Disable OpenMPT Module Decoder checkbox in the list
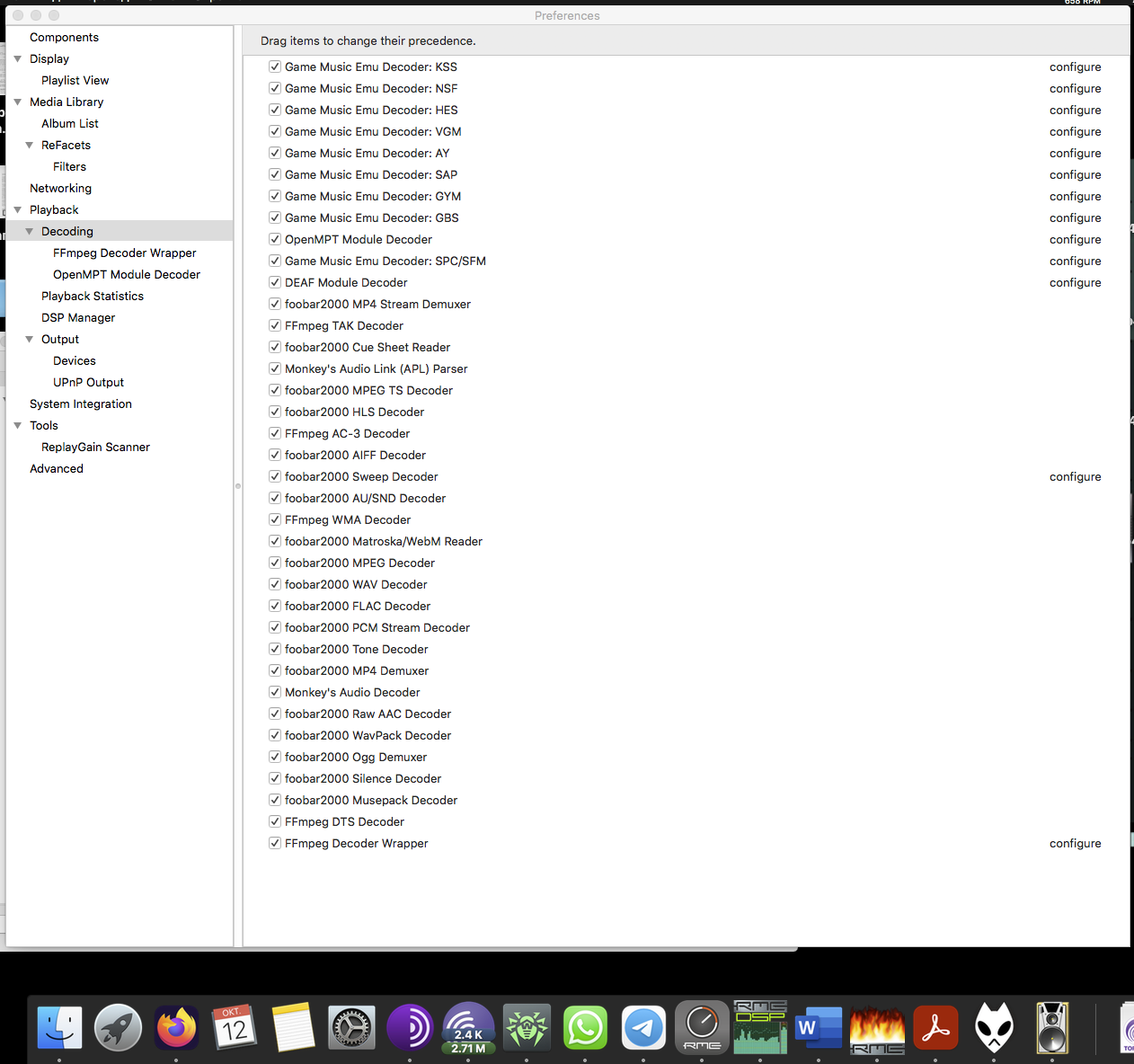 275,239
